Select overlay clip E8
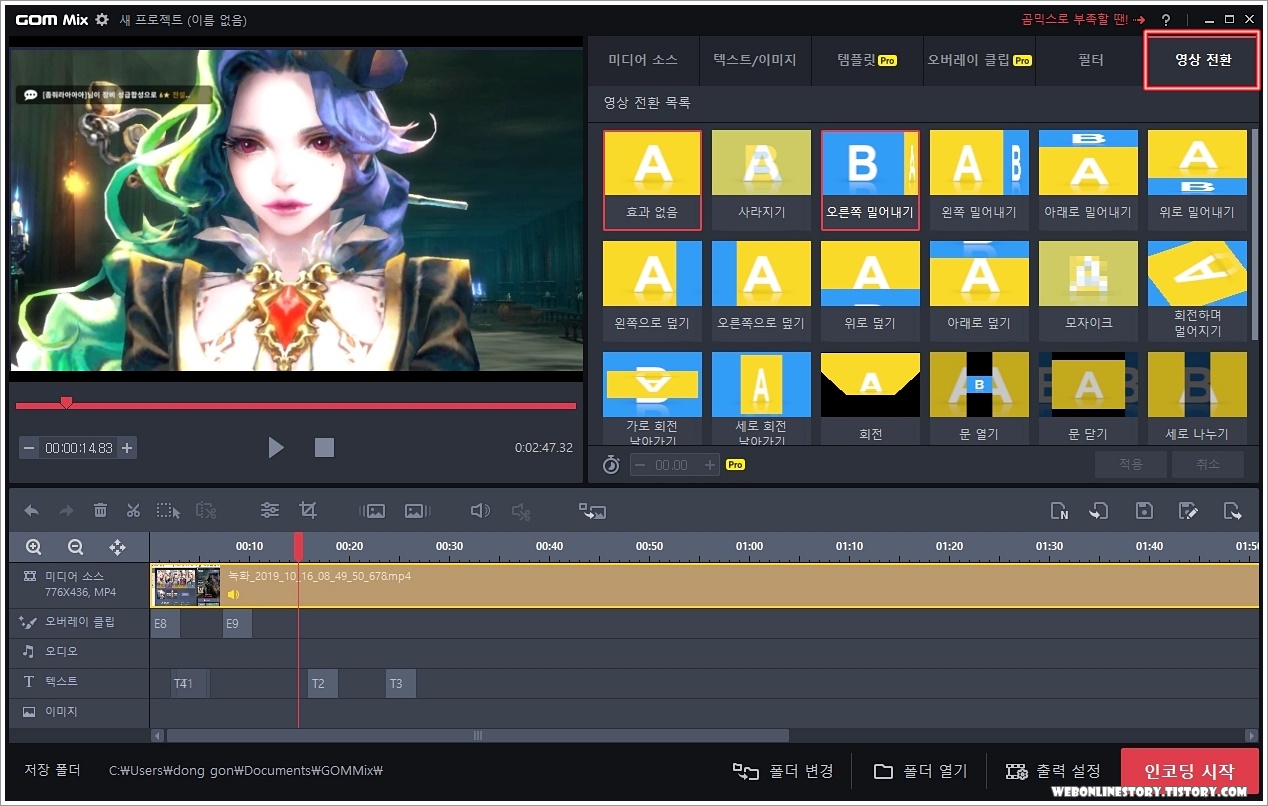This screenshot has width=1268, height=806. (165, 623)
